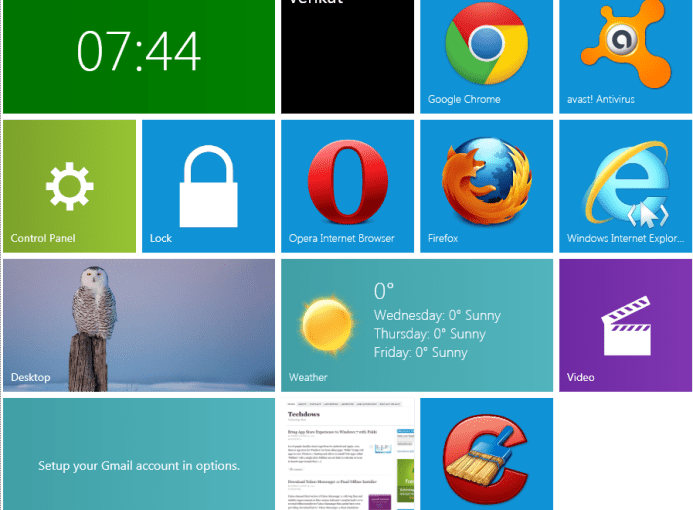The height and width of the screenshot is (510, 693).
Task: Click the 07:44 clock tile
Action: point(139,56)
